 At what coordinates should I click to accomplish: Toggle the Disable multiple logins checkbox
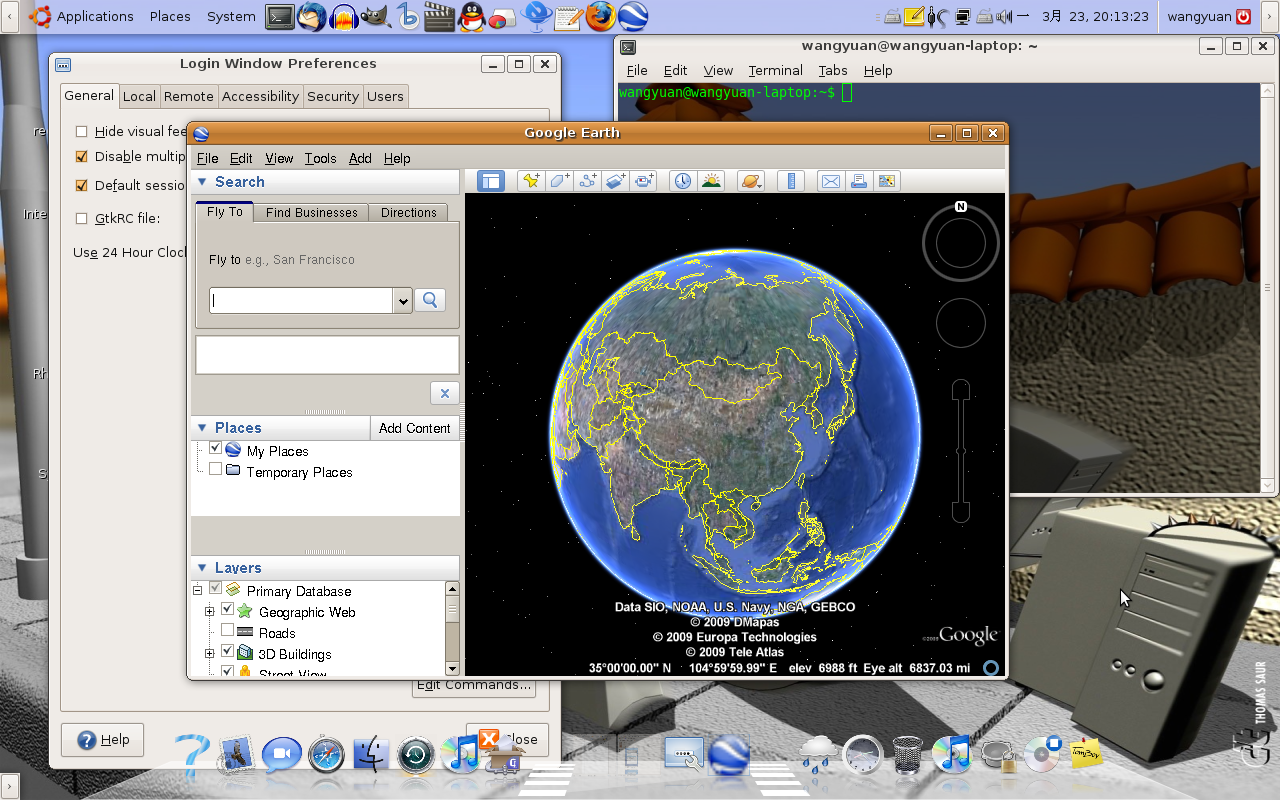pyautogui.click(x=82, y=156)
